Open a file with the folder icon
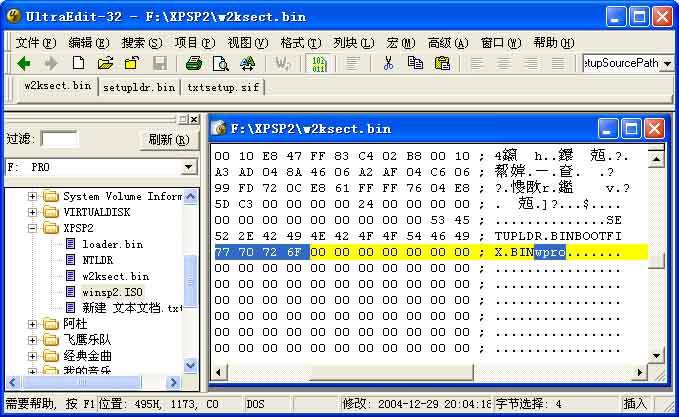 point(105,64)
